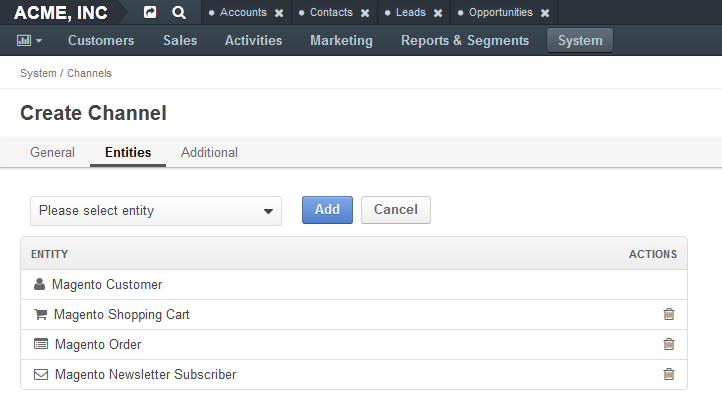
Task: Click the Cancel button
Action: [x=396, y=210]
